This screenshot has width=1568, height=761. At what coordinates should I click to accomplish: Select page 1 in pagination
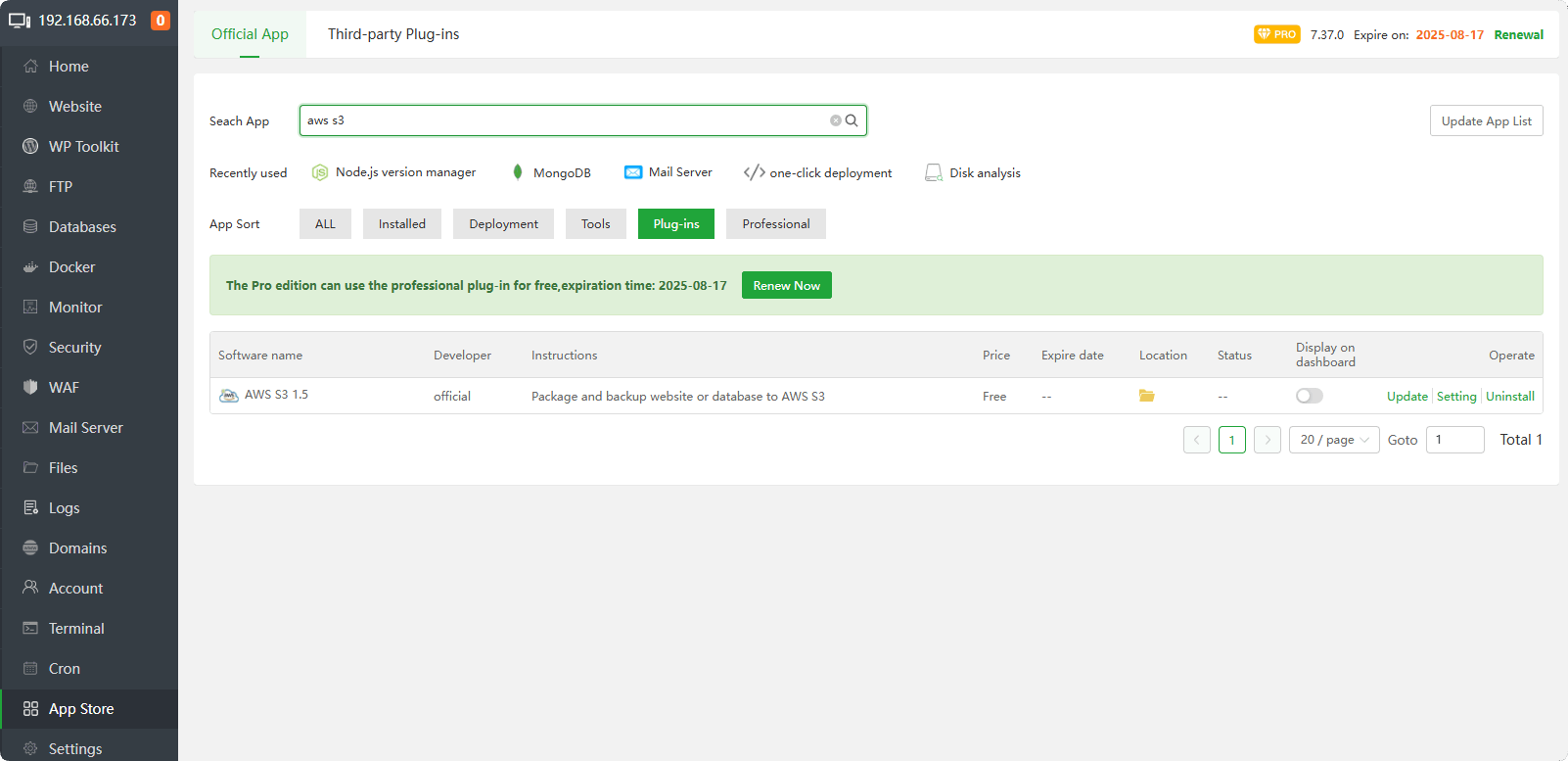[1232, 440]
